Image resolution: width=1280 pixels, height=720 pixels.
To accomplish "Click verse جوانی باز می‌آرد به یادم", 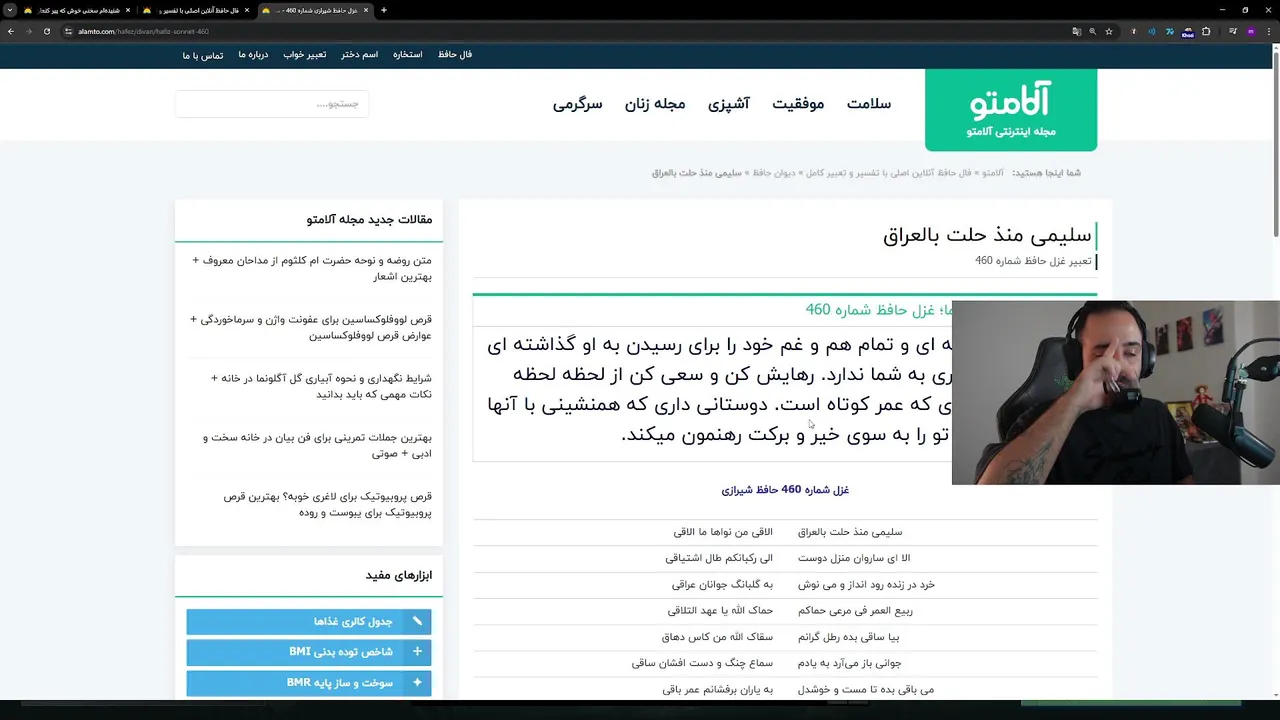I will (x=849, y=663).
